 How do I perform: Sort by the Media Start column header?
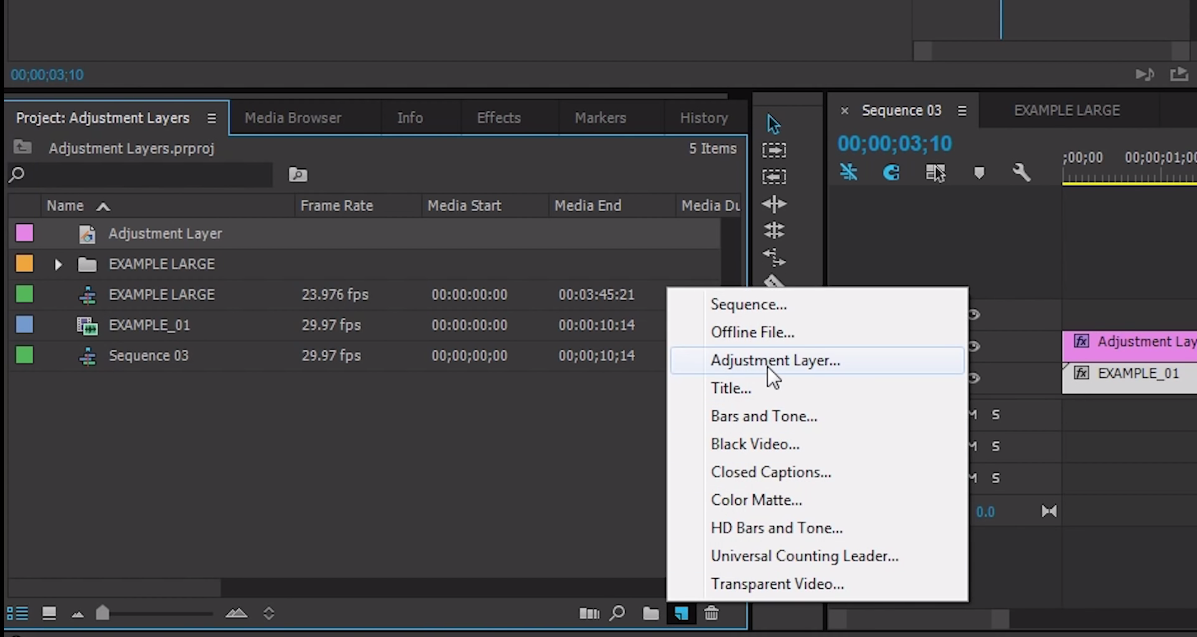464,205
